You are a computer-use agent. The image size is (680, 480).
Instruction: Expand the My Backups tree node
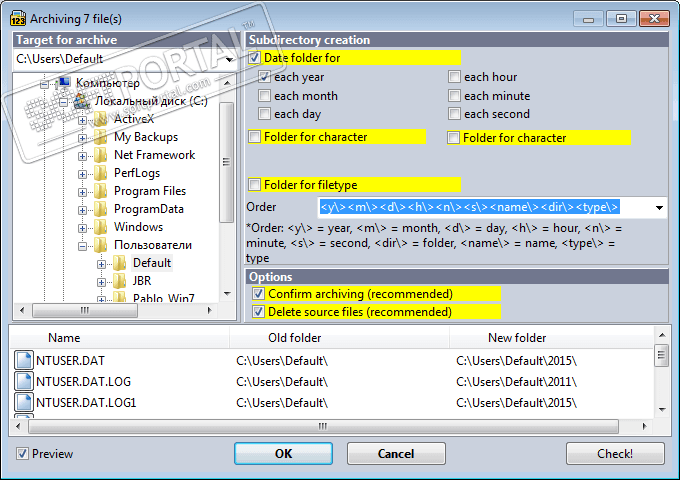[x=82, y=138]
